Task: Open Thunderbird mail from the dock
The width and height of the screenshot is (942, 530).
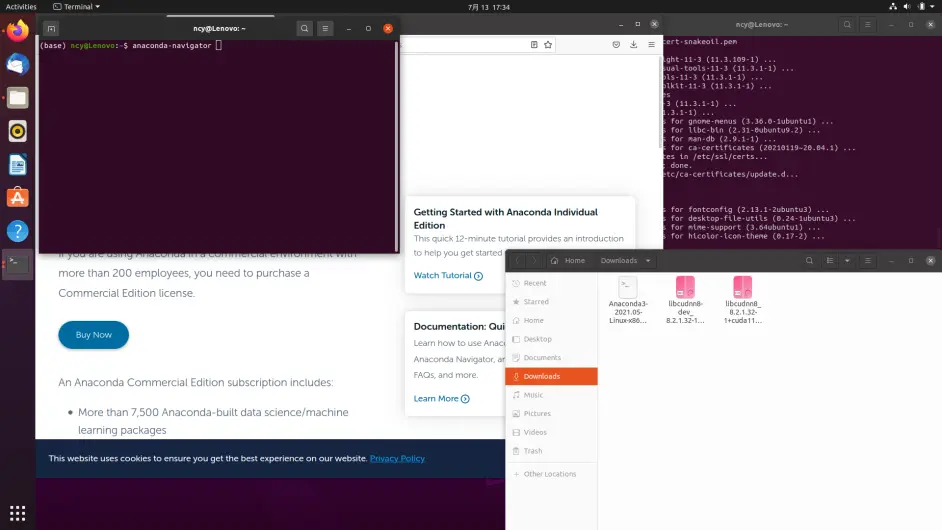Action: (17, 64)
